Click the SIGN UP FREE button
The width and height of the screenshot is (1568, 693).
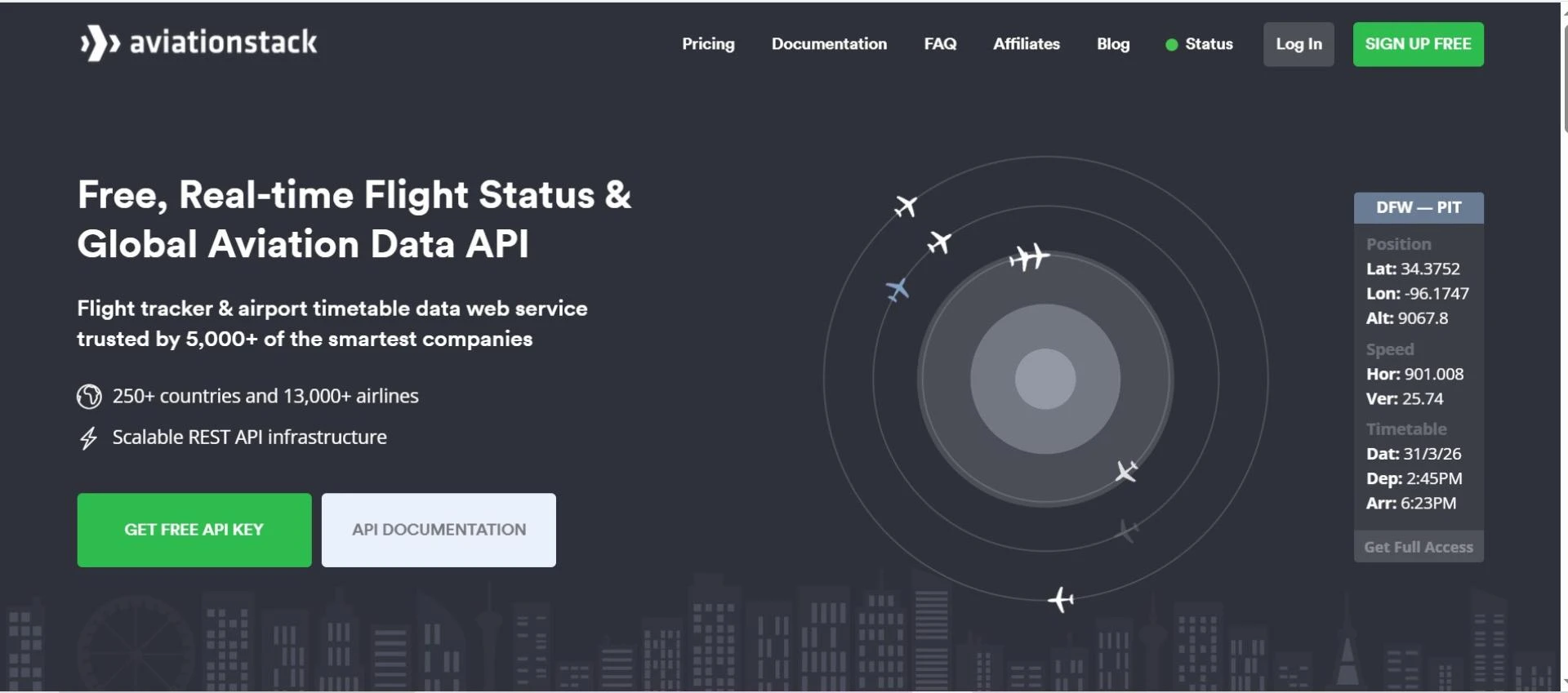click(1418, 44)
